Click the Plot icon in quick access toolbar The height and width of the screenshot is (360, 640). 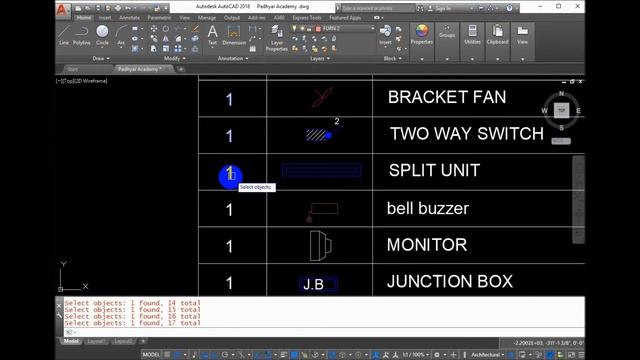click(x=118, y=8)
